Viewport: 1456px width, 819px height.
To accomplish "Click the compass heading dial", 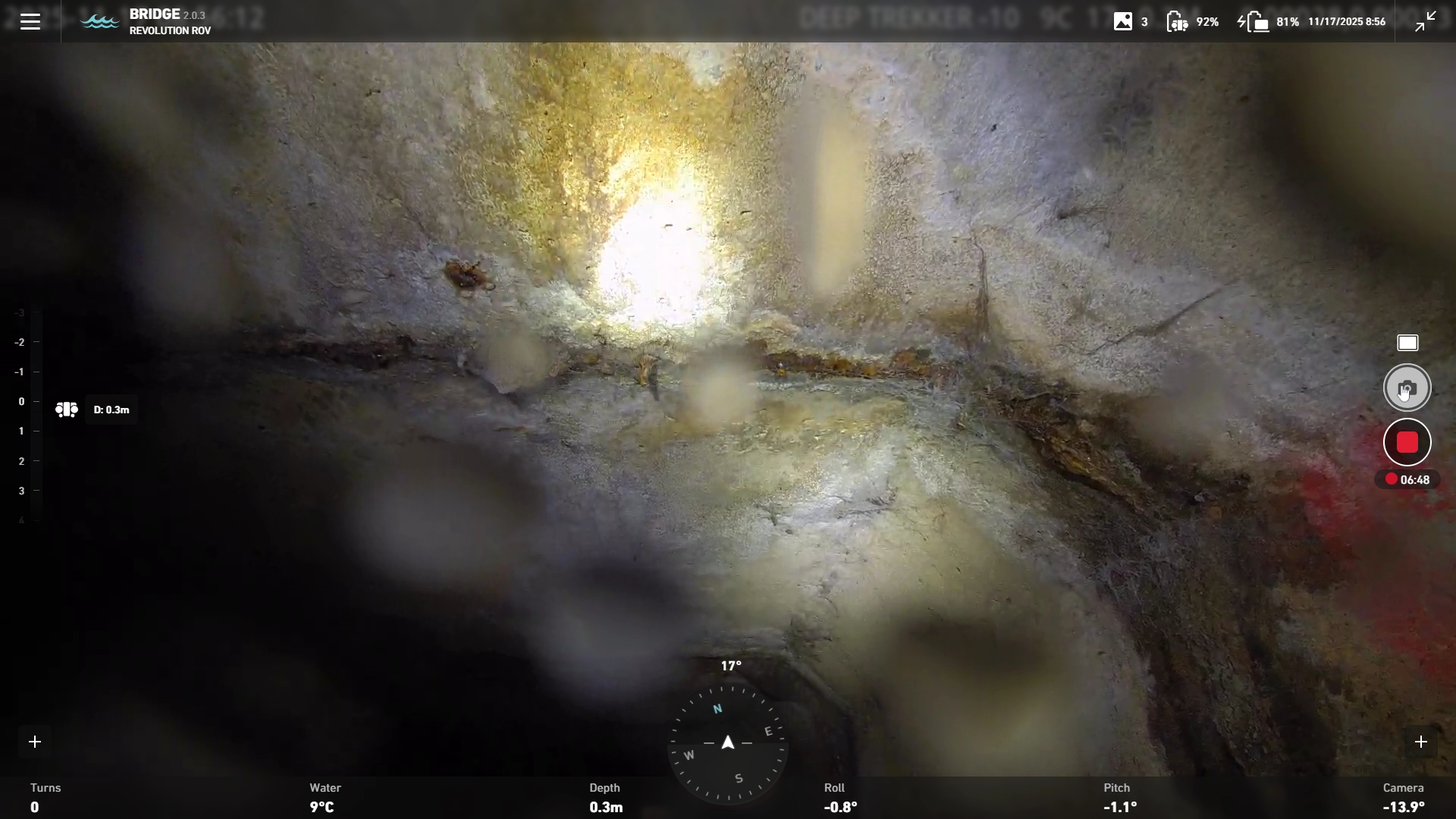I will tap(728, 743).
